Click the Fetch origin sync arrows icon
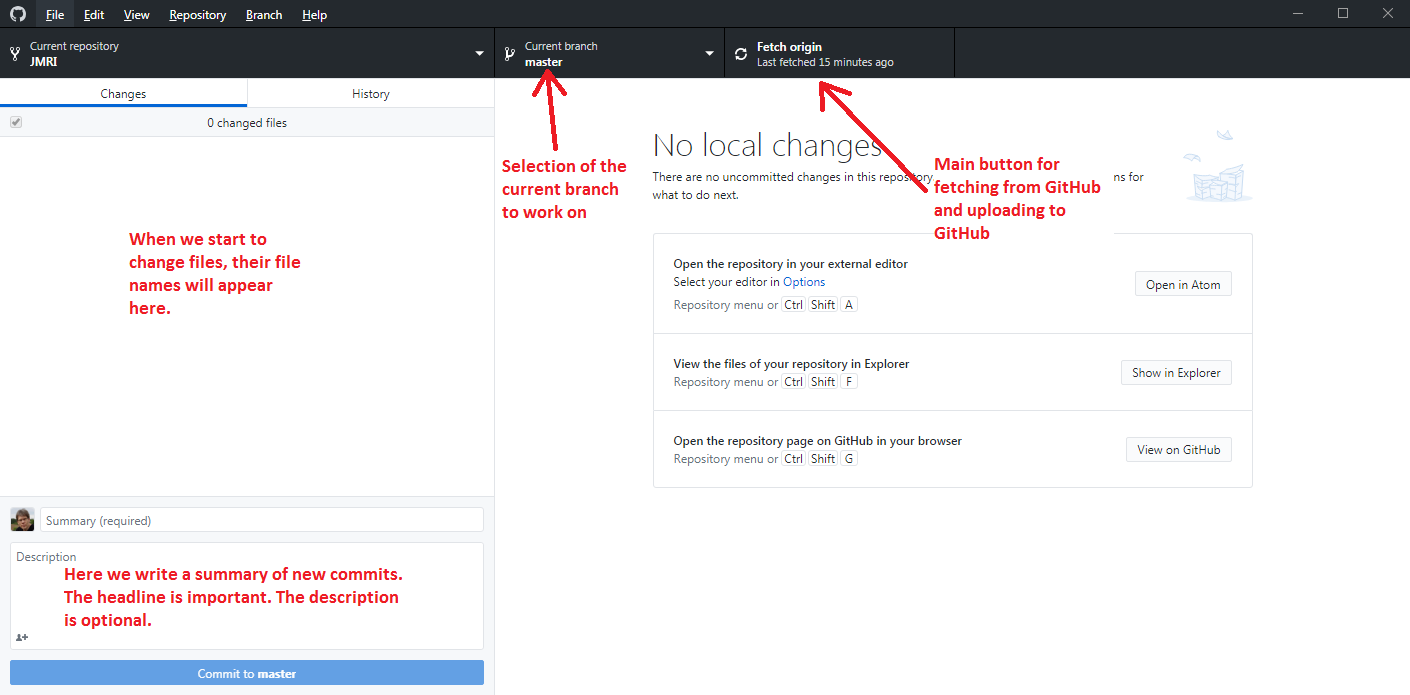The width and height of the screenshot is (1410, 695). coord(740,54)
